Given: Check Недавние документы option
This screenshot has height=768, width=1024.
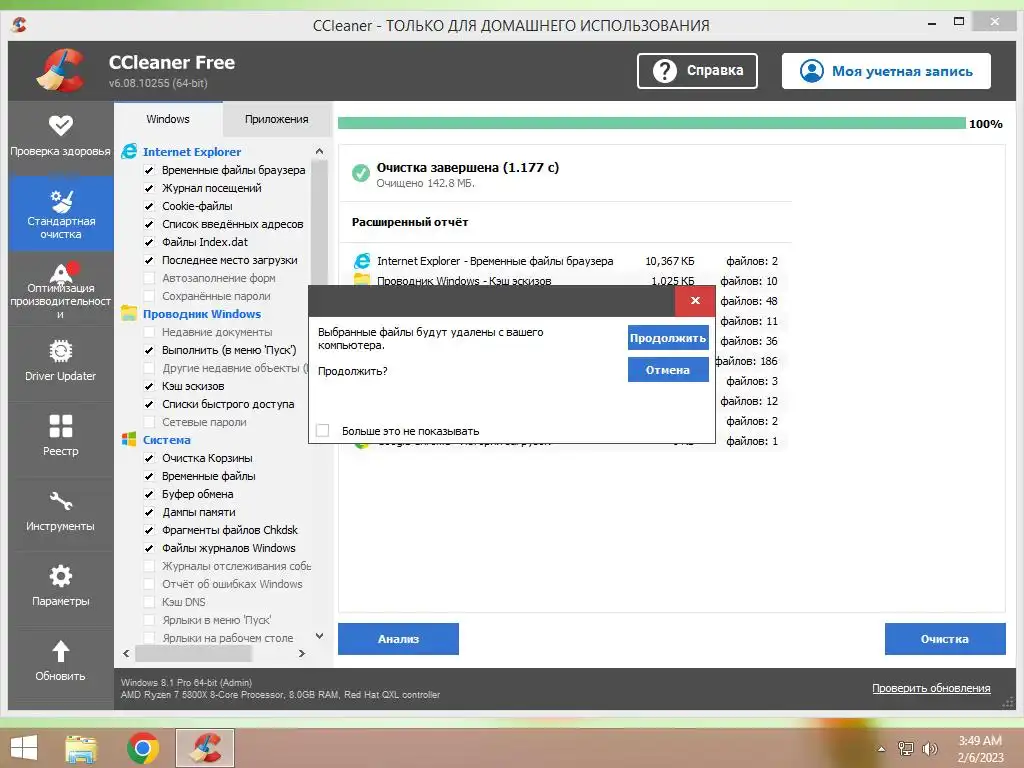Looking at the screenshot, I should [149, 332].
